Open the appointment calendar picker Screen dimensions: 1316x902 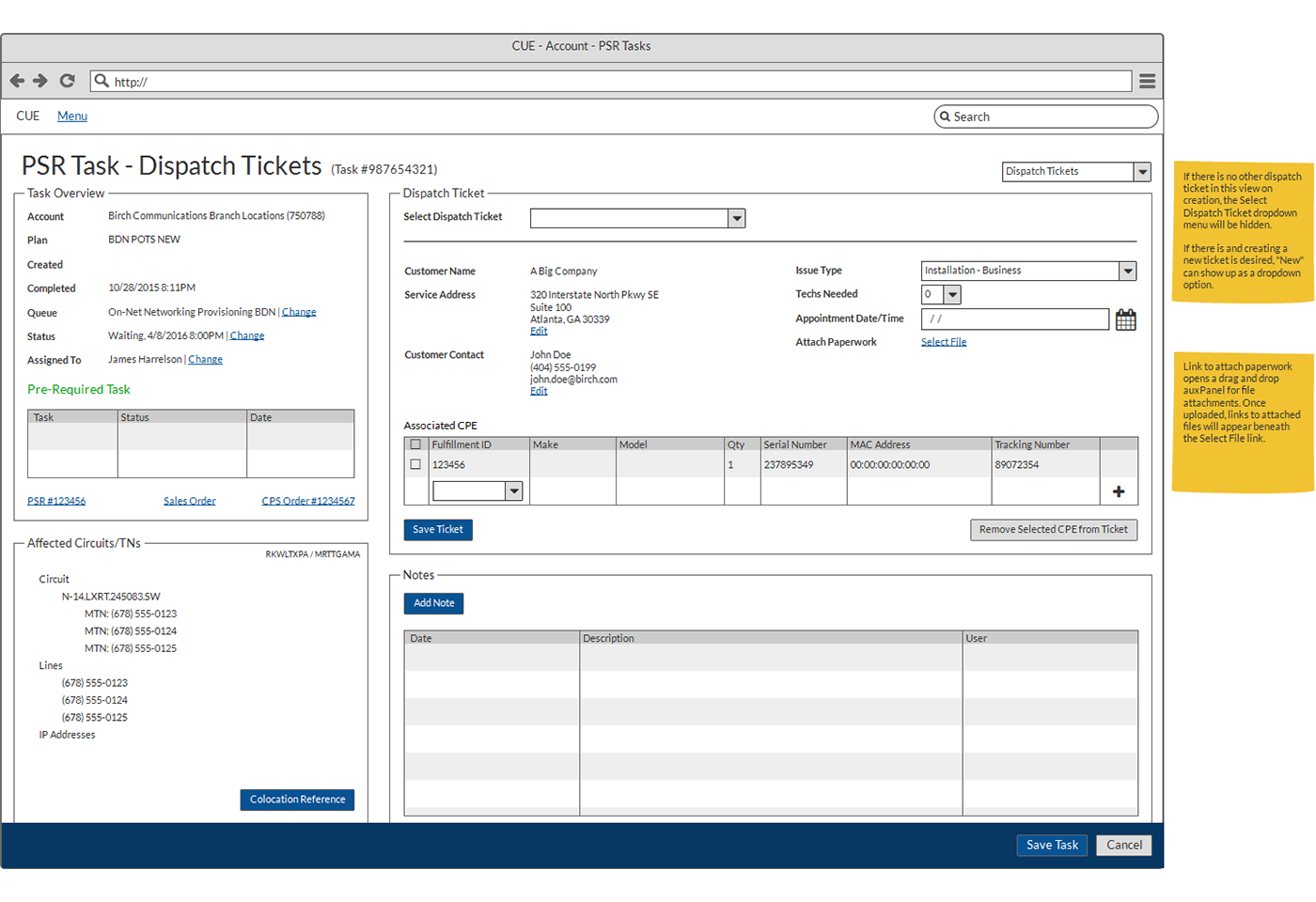(1125, 320)
